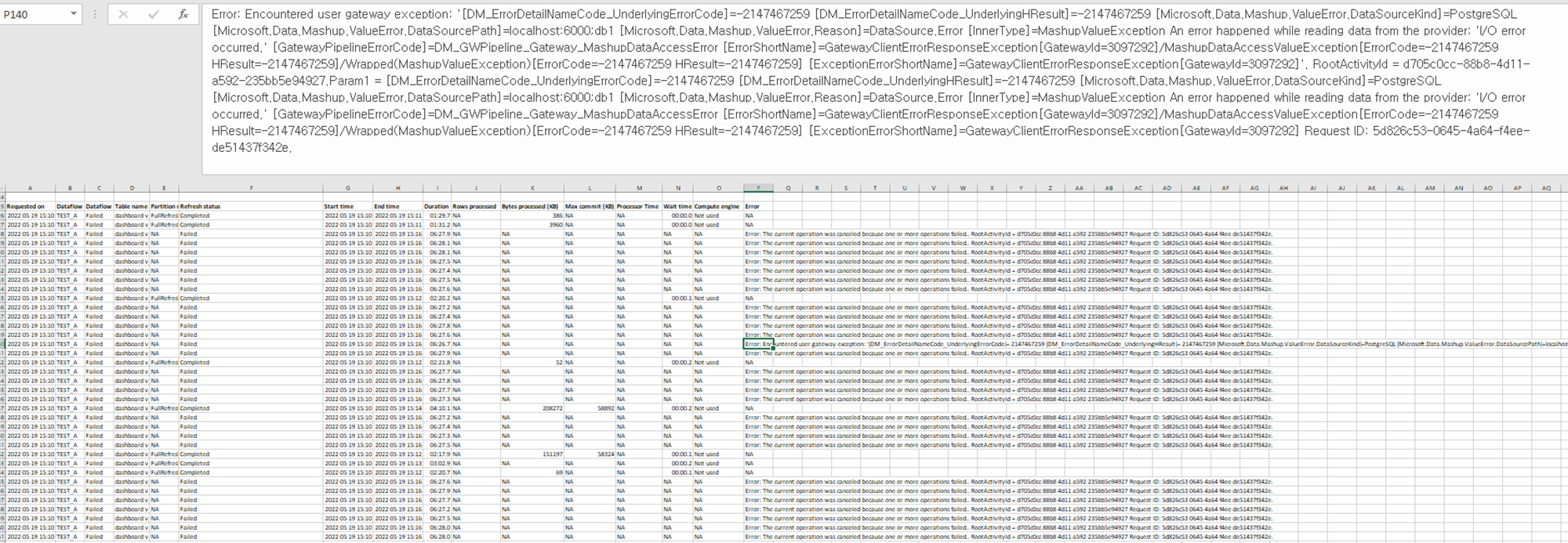This screenshot has height=543, width=1568.
Task: Select column AH header
Action: (x=1283, y=188)
